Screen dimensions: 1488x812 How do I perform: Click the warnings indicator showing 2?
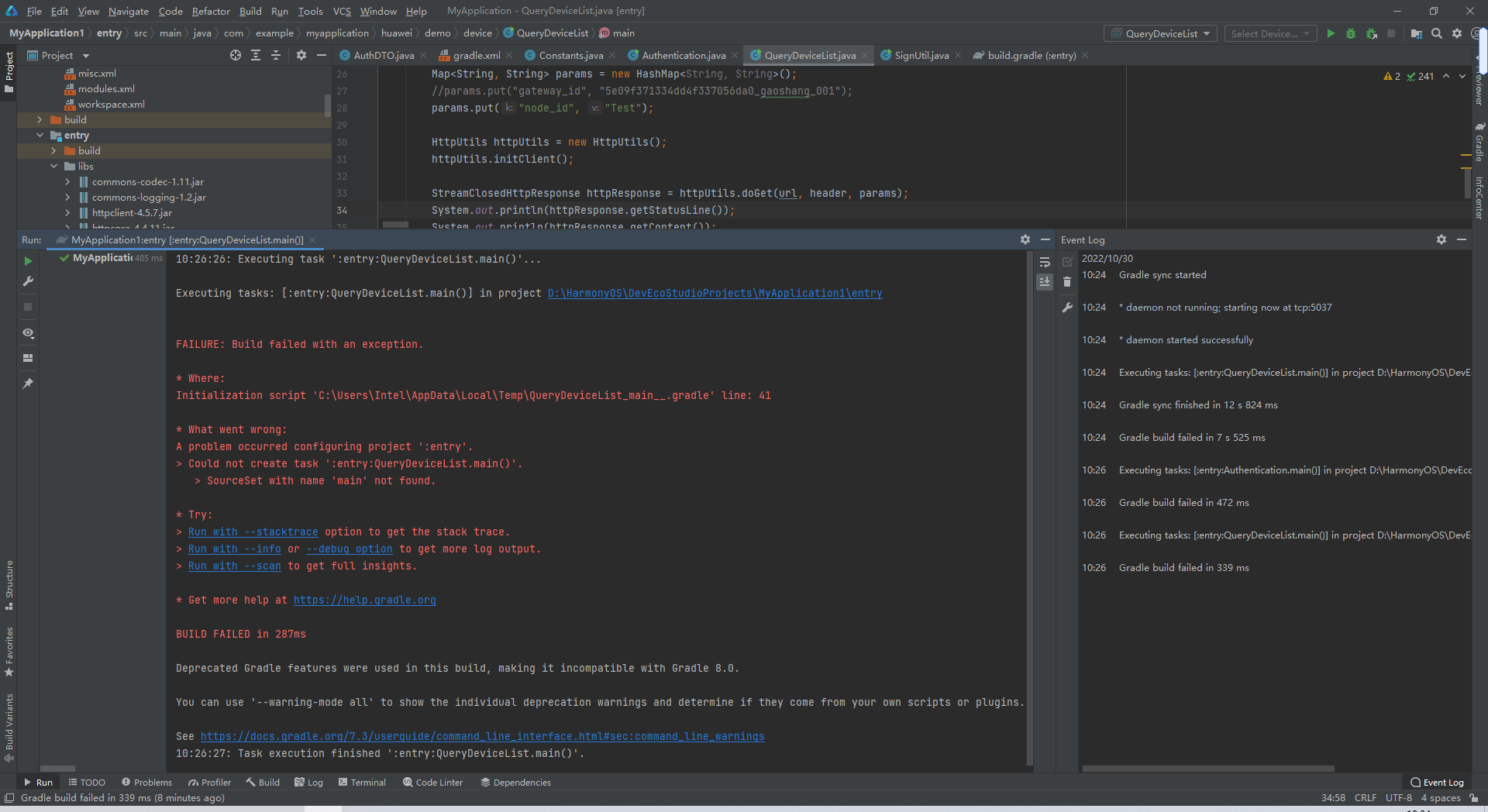click(x=1392, y=76)
